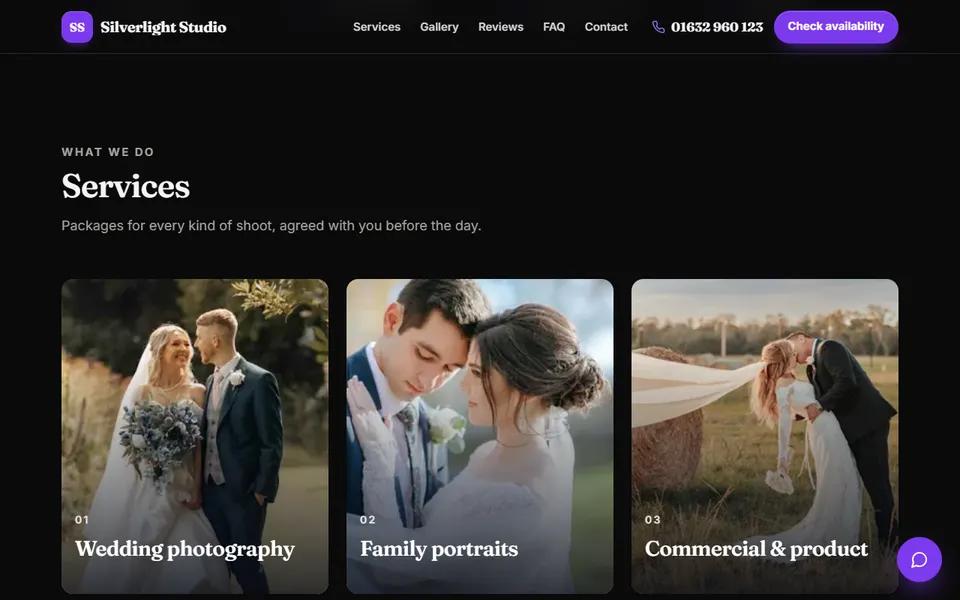Select the FAQ nav item
Image resolution: width=960 pixels, height=600 pixels.
point(553,27)
